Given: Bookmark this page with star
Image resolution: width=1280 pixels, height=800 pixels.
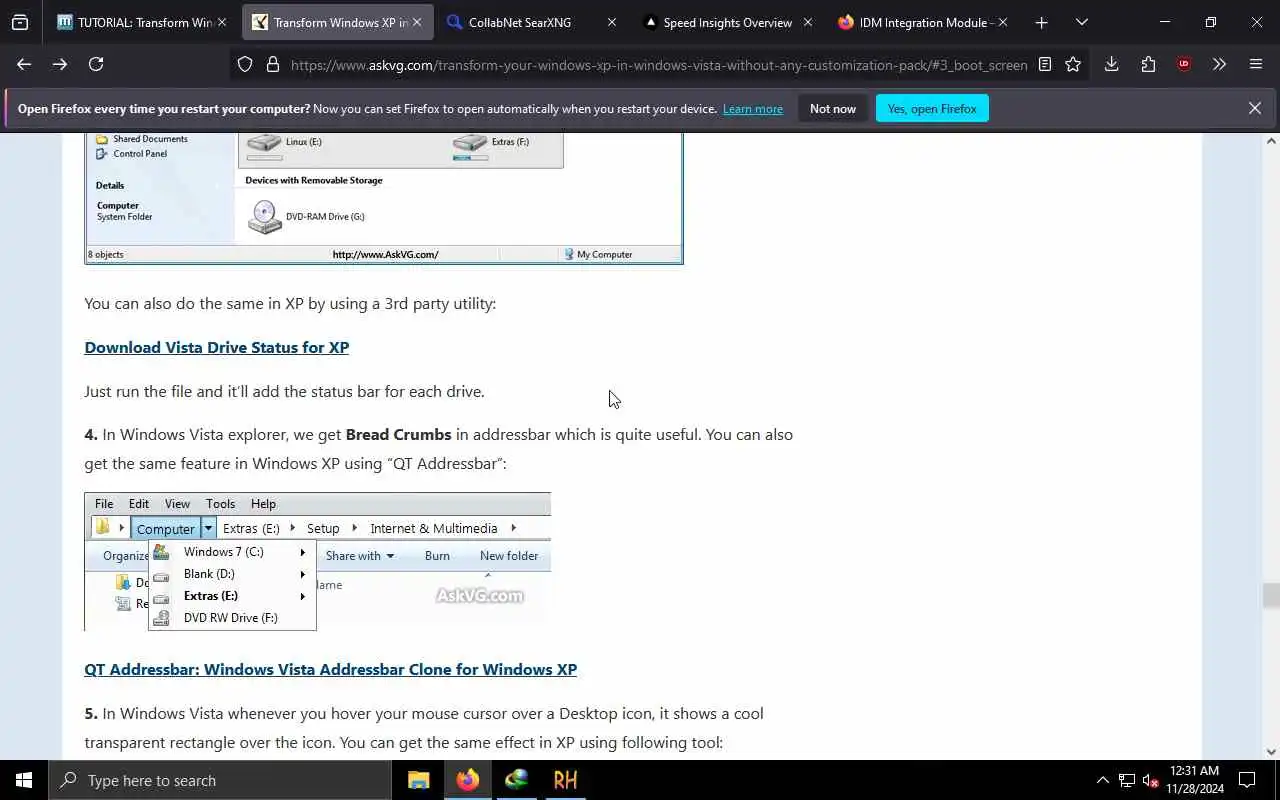Looking at the screenshot, I should coord(1073,64).
